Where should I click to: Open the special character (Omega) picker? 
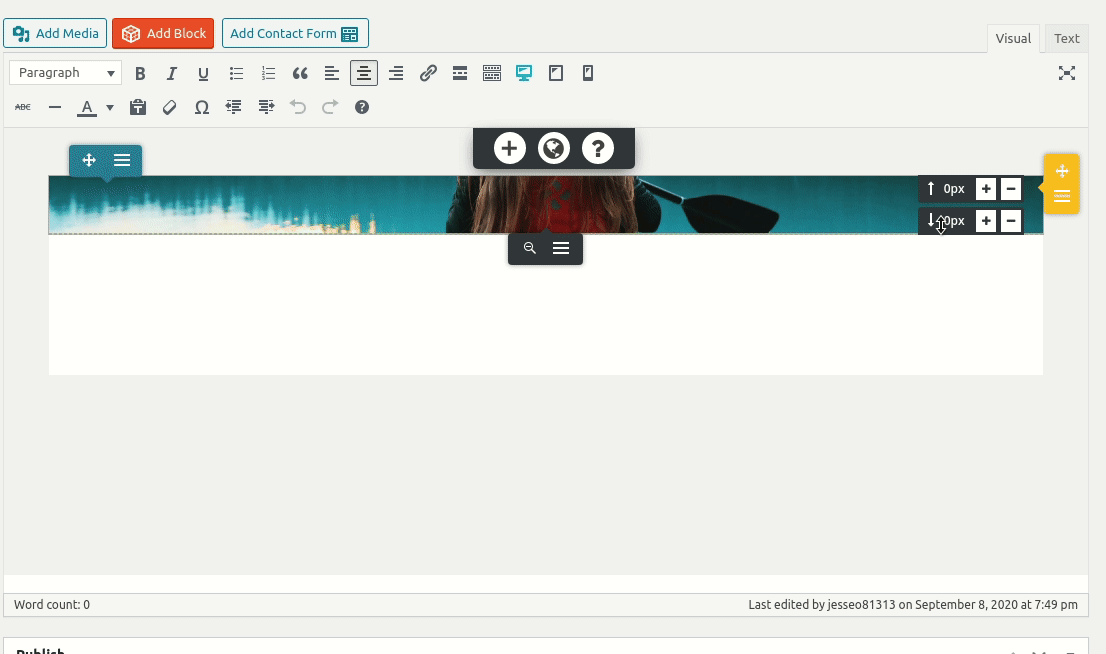pos(202,107)
